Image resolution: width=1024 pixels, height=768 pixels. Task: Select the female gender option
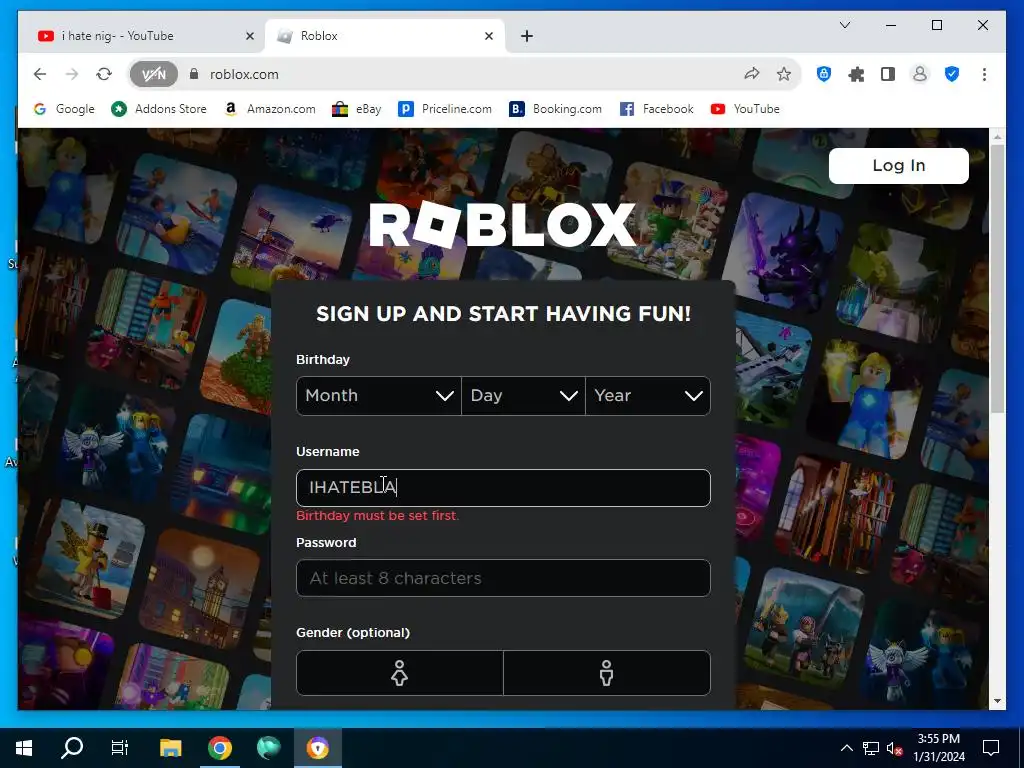[x=400, y=673]
